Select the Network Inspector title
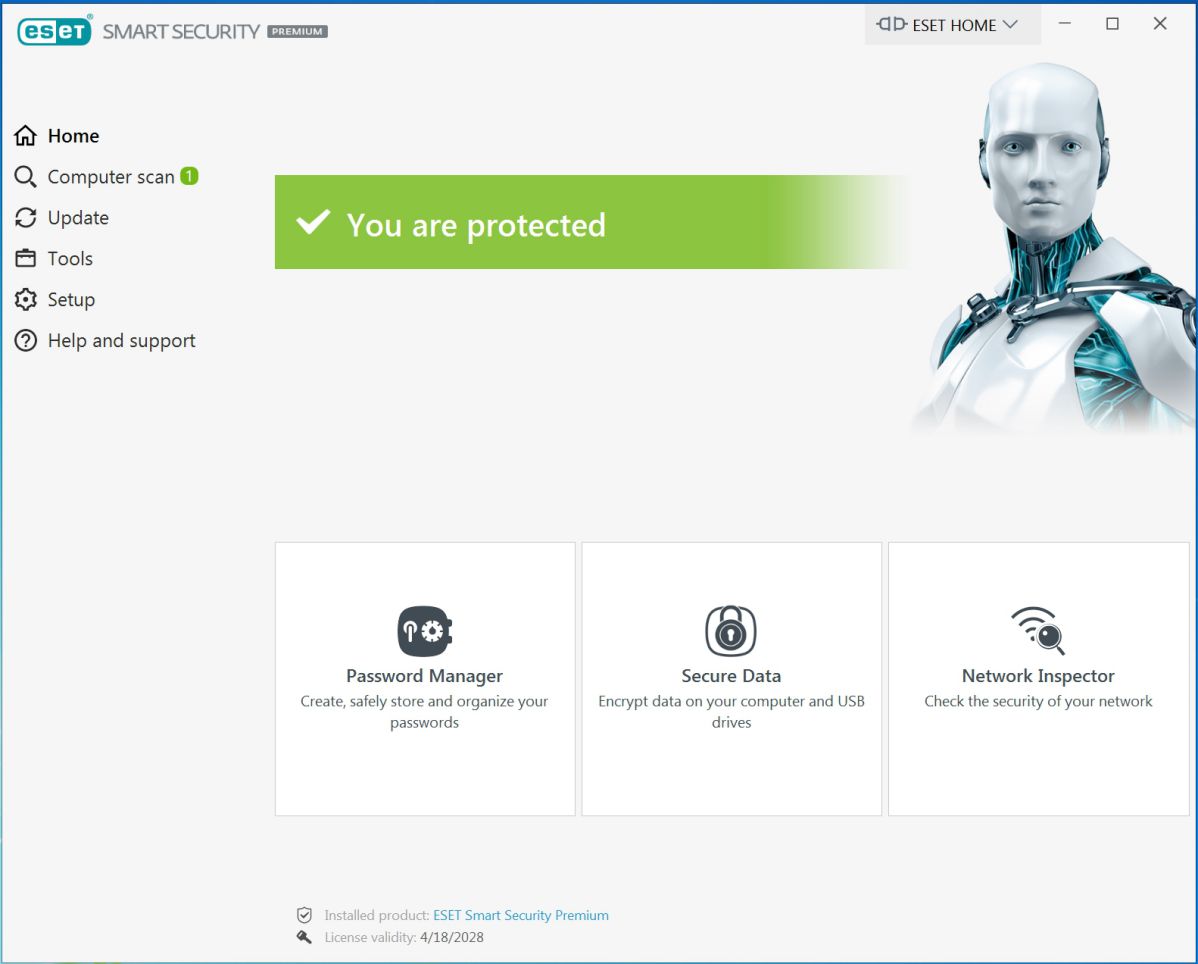Screen dimensions: 1198x964 tap(1038, 676)
